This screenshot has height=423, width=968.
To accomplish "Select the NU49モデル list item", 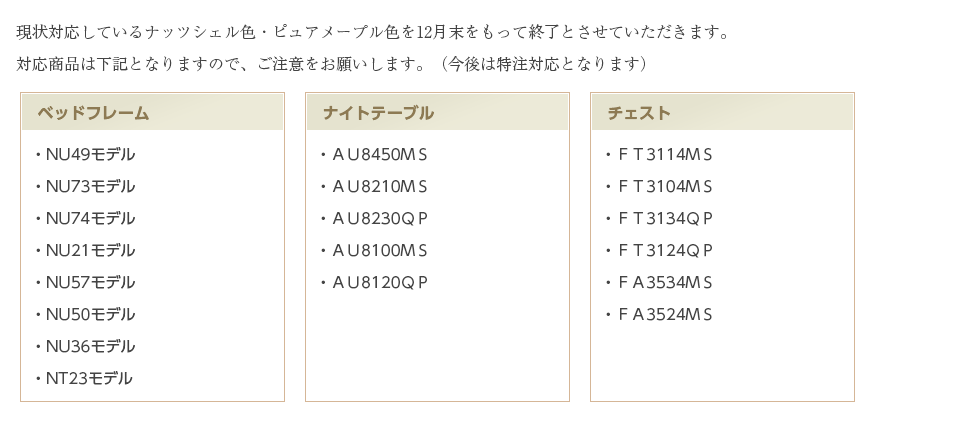I will 90,155.
